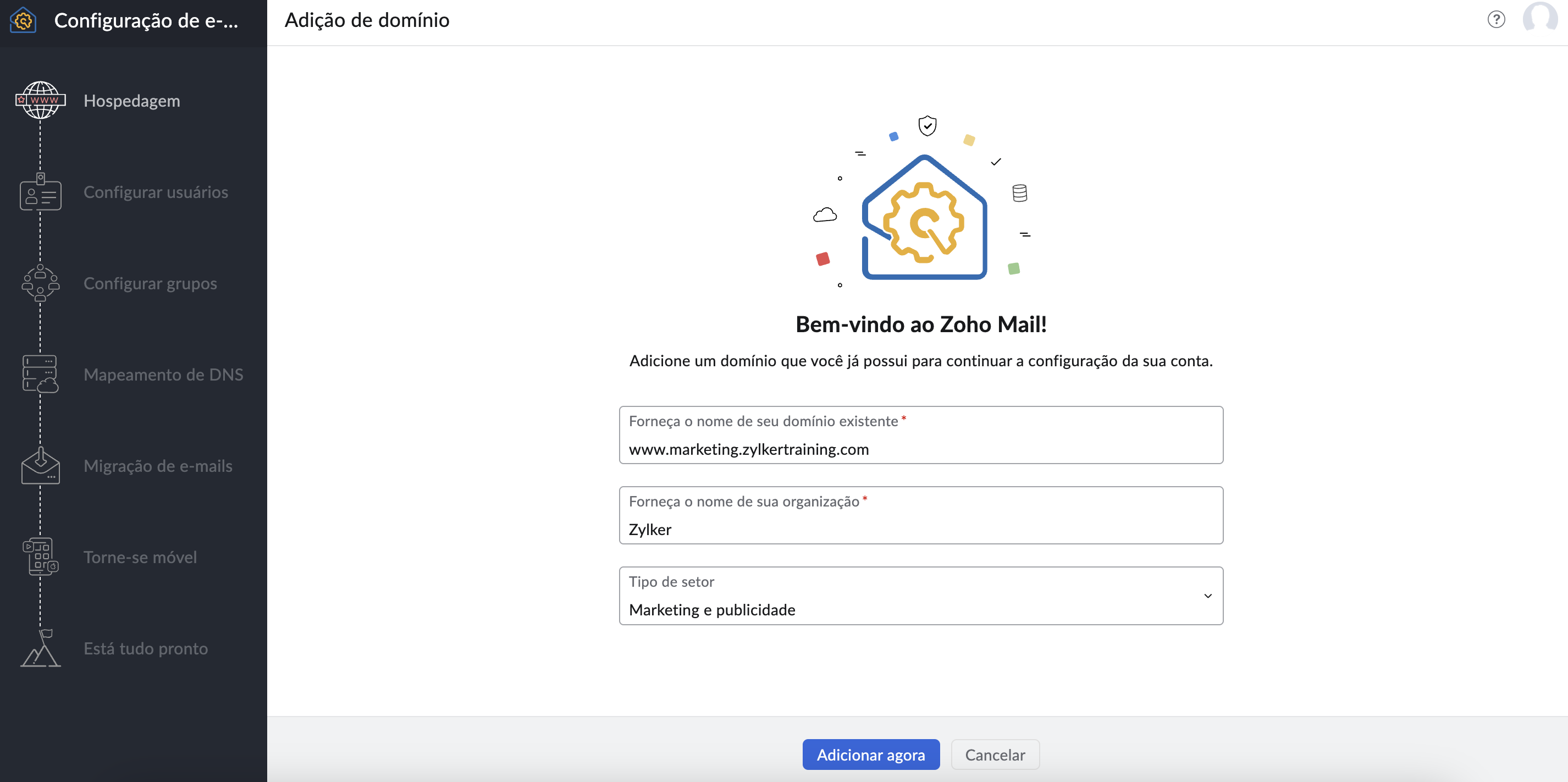This screenshot has height=782, width=1568.
Task: Select the Hospedagem step
Action: [131, 101]
